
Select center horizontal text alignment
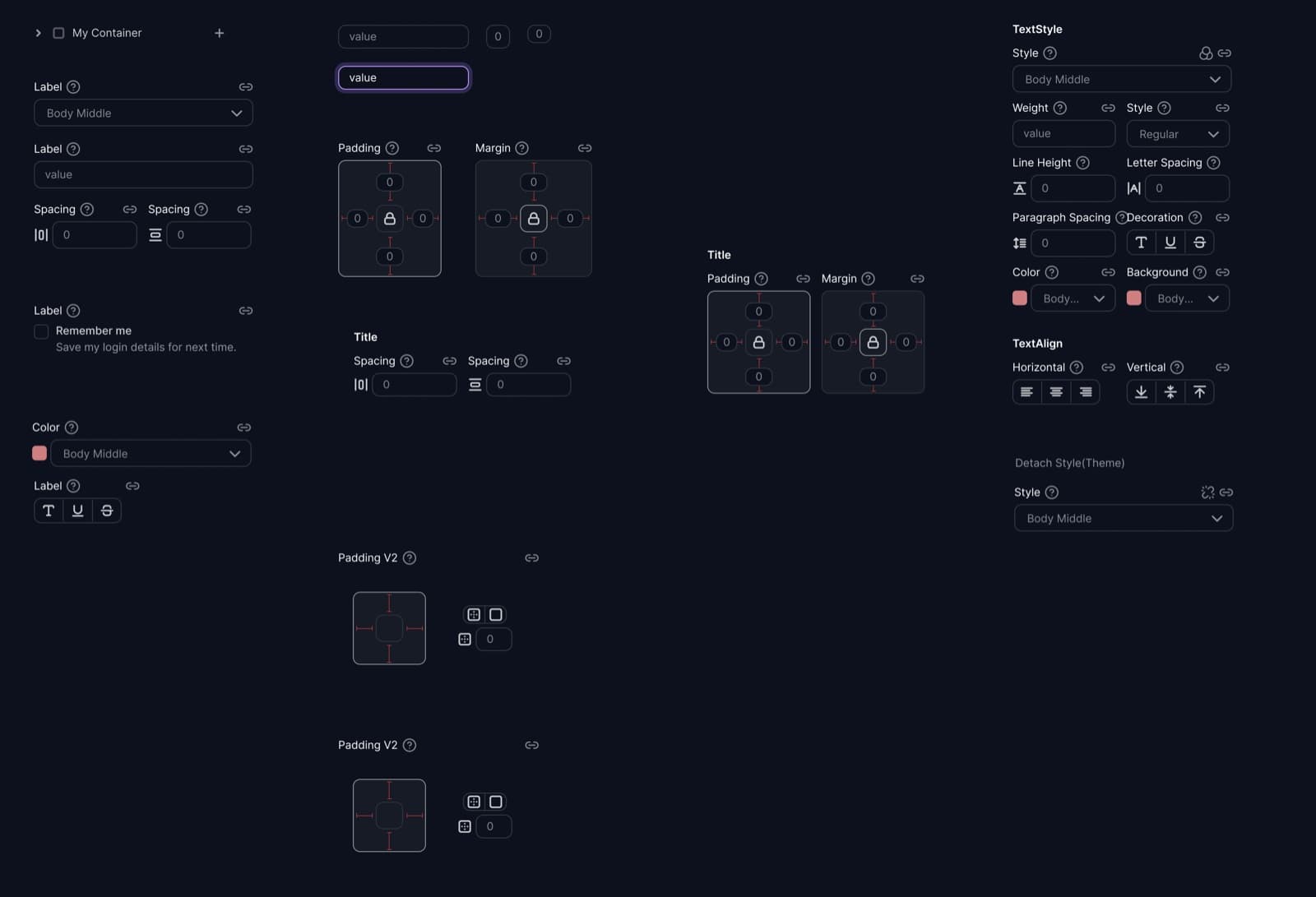click(1056, 392)
